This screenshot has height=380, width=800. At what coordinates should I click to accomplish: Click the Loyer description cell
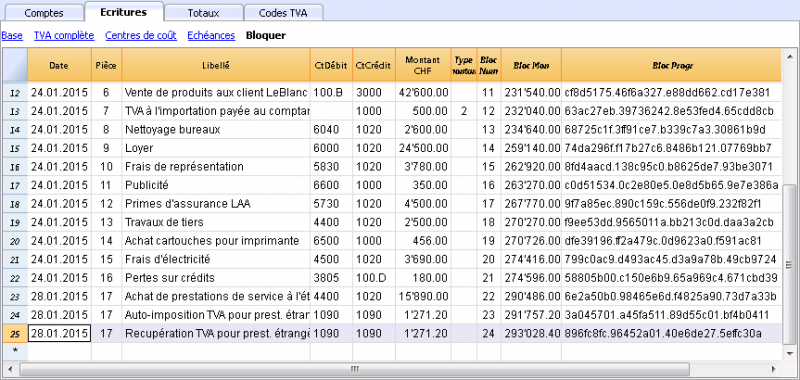pyautogui.click(x=216, y=148)
